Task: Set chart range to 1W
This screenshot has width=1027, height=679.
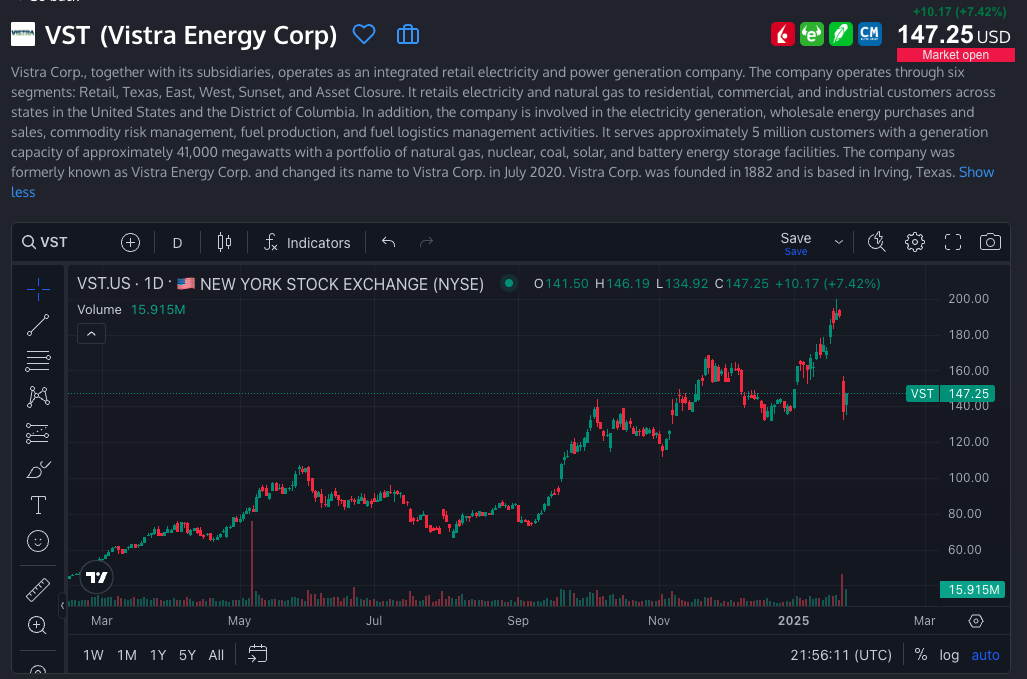Action: pos(93,655)
